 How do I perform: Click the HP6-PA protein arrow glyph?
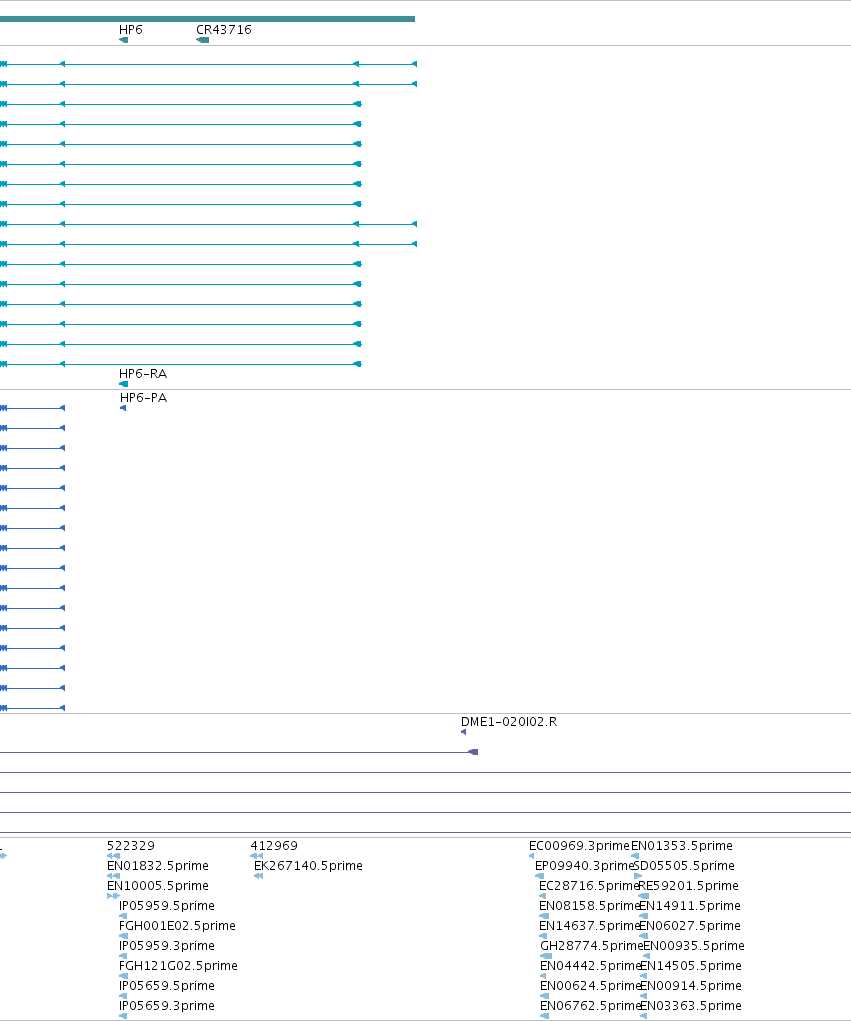[x=123, y=408]
